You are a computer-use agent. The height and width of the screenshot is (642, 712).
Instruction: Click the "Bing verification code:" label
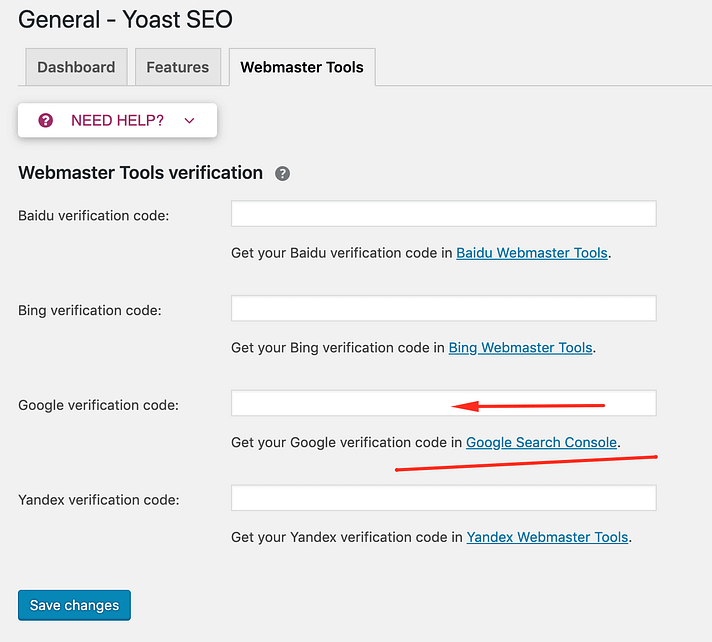(90, 310)
